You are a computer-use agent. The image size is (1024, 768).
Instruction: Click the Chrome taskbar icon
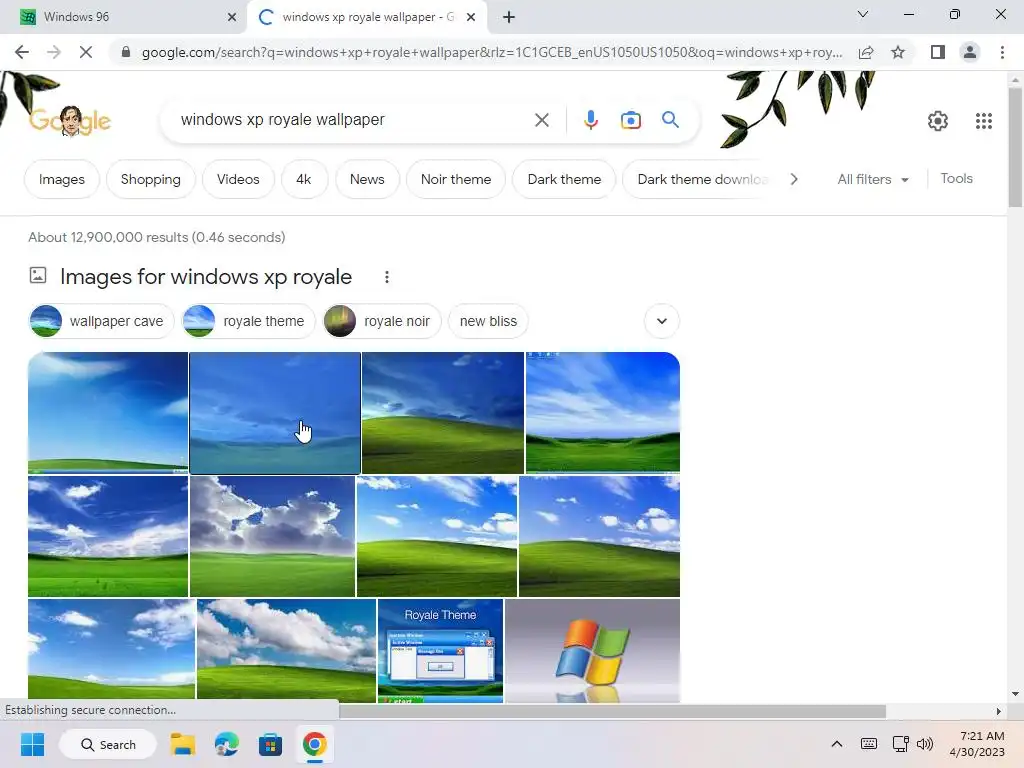pyautogui.click(x=314, y=744)
